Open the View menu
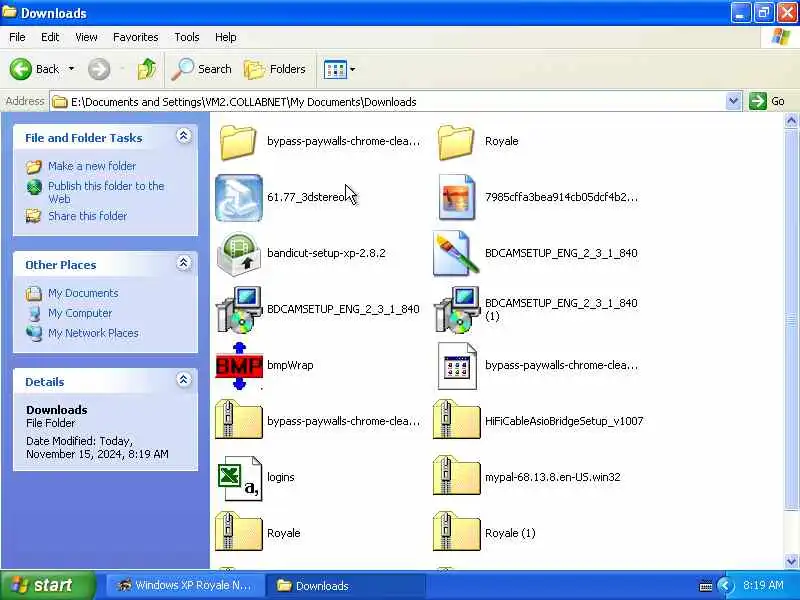The image size is (800, 600). pyautogui.click(x=86, y=37)
